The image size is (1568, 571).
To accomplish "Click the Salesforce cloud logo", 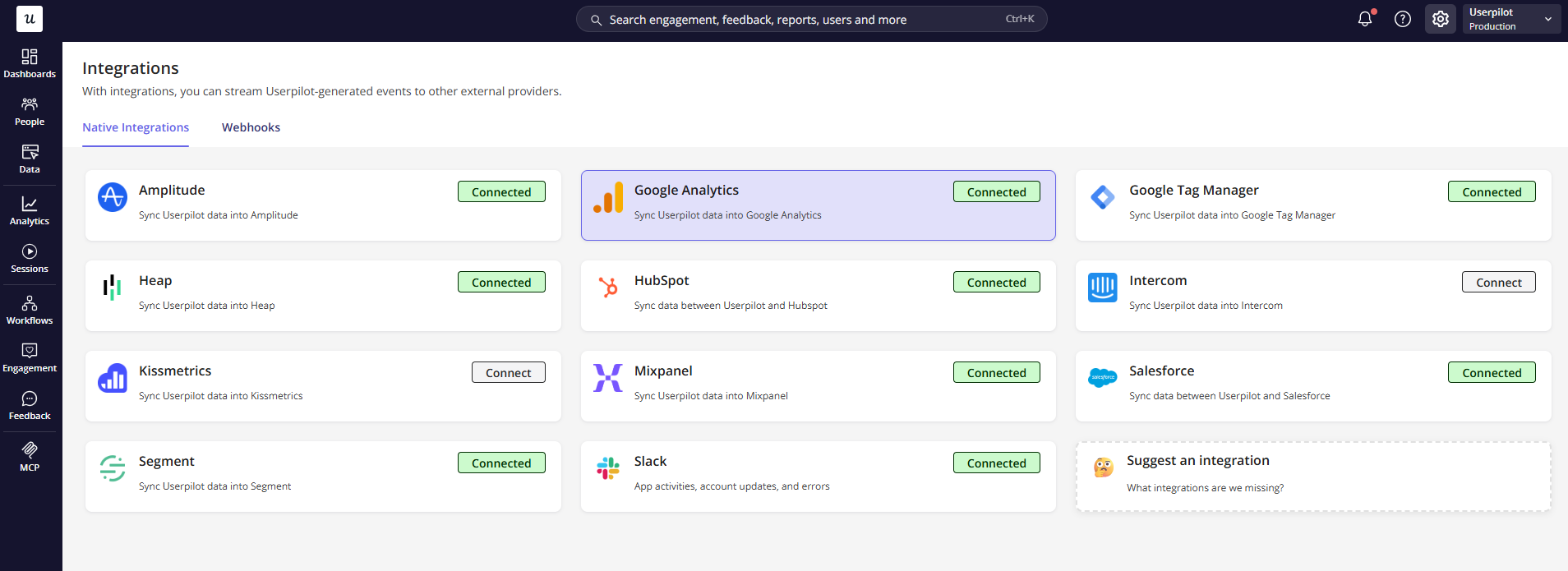I will tap(1103, 378).
